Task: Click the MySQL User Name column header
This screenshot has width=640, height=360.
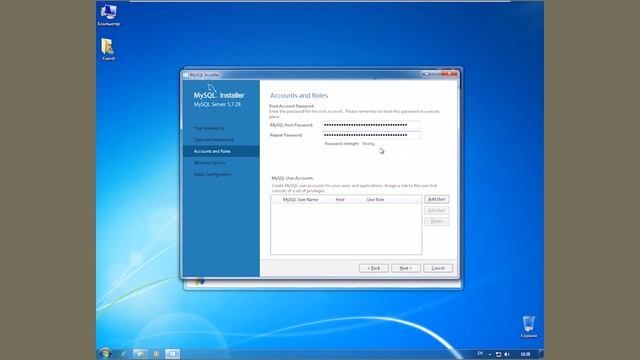Action: 300,200
